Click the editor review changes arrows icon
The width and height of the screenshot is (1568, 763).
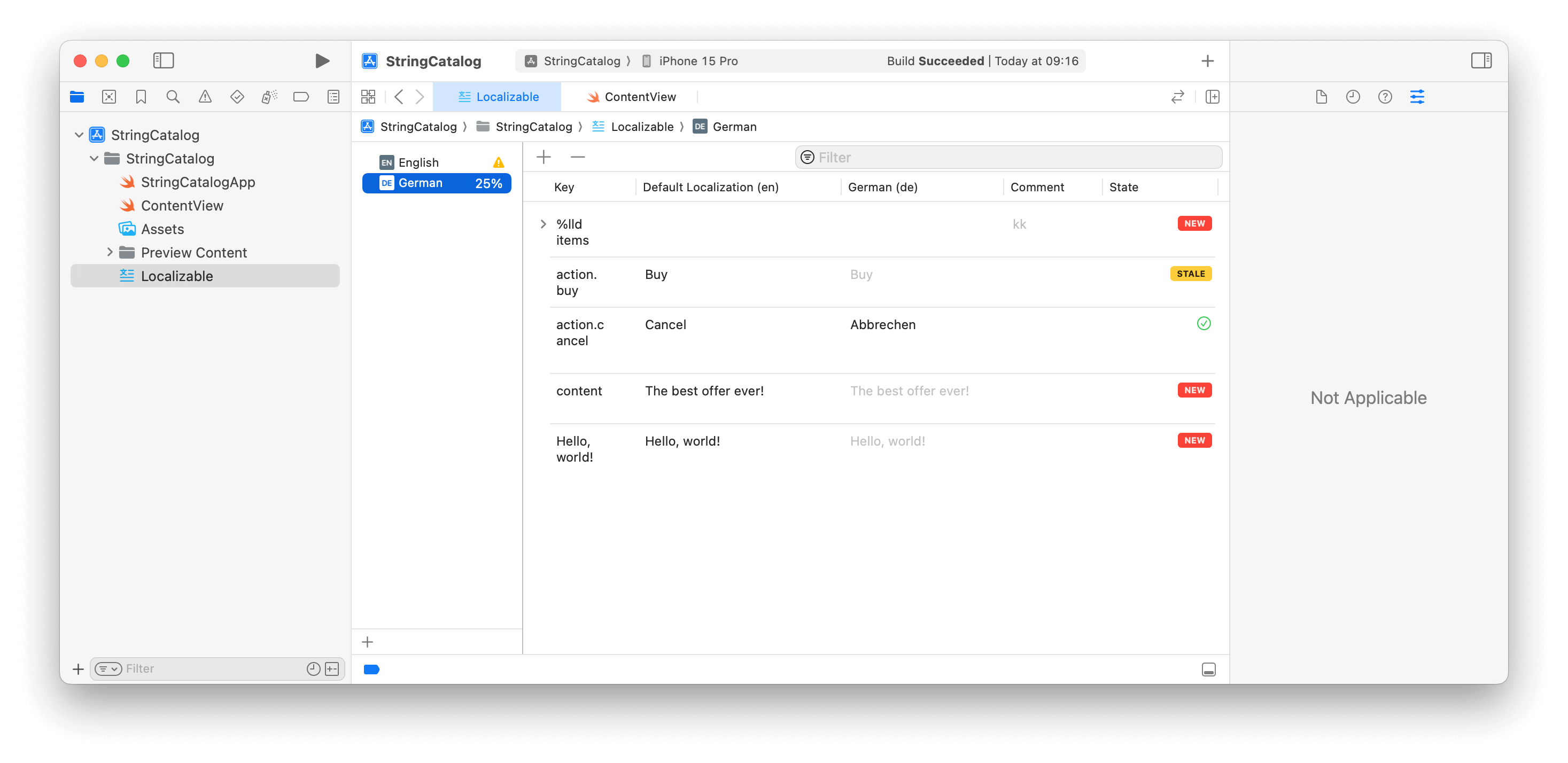point(1178,97)
